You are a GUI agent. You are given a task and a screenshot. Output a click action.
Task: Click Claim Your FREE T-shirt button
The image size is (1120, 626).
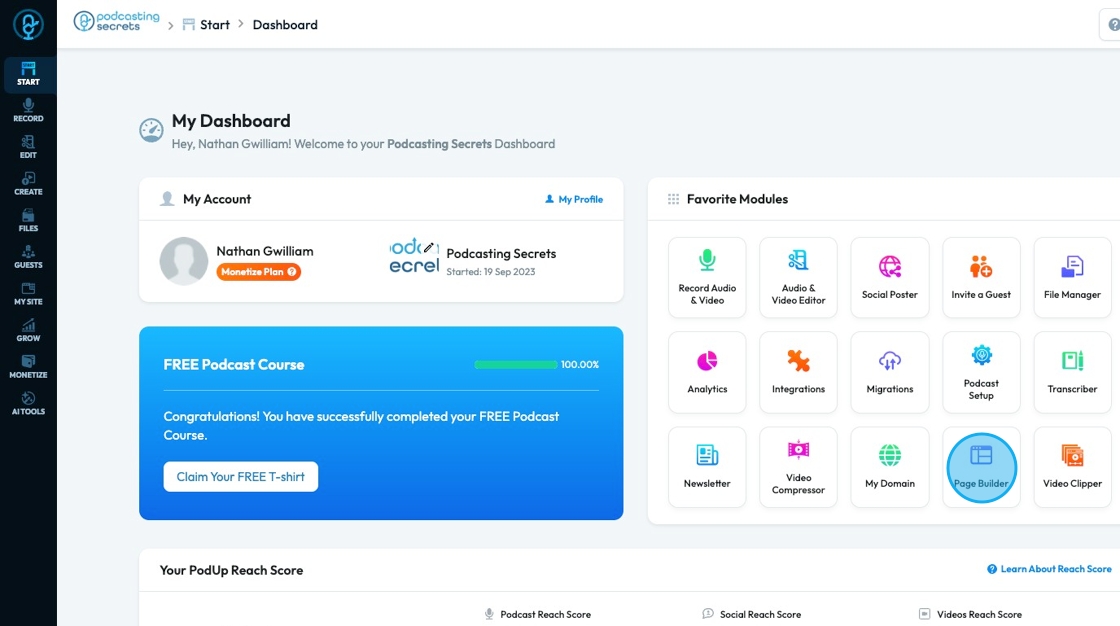tap(241, 477)
